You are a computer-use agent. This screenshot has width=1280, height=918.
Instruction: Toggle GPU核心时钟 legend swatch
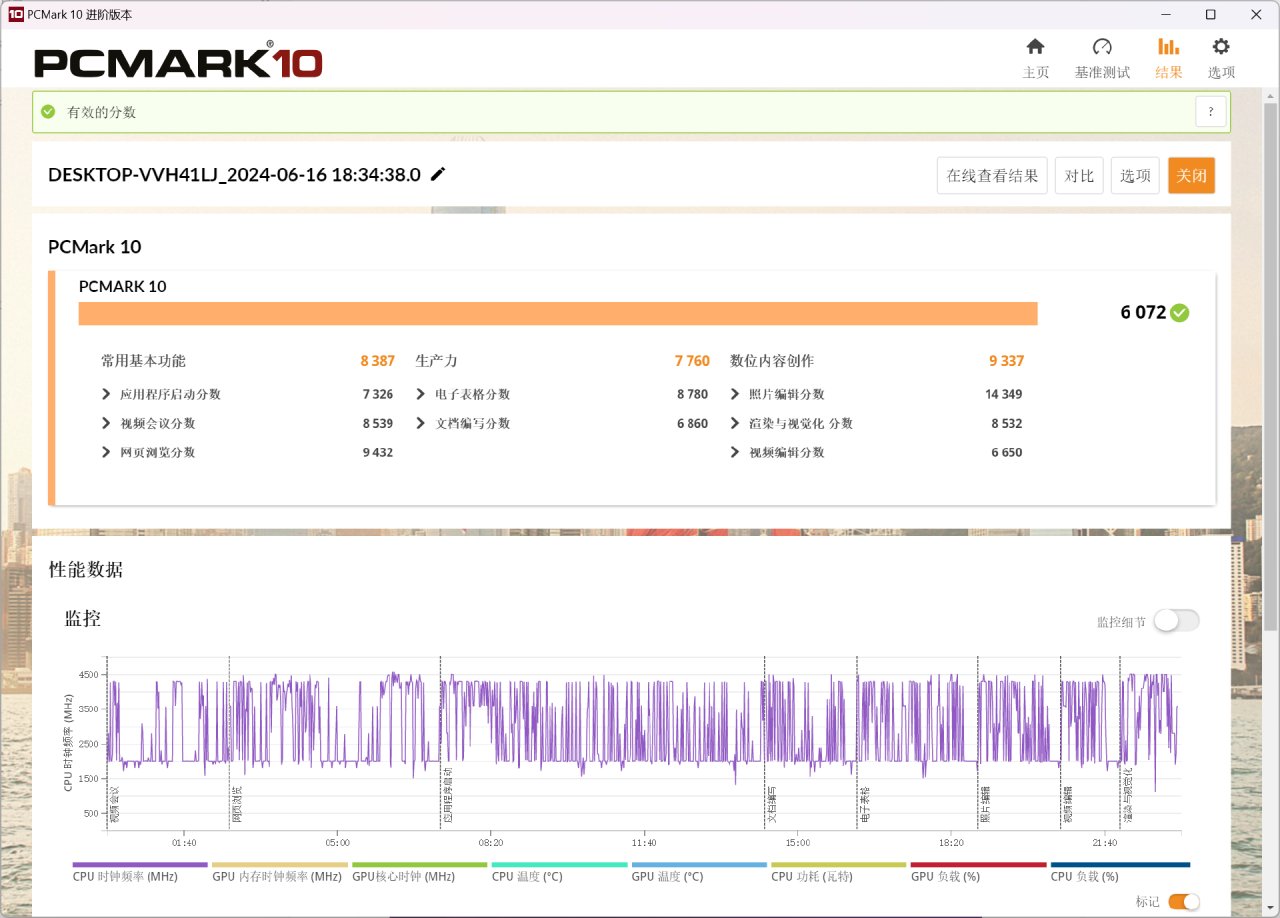(x=420, y=864)
